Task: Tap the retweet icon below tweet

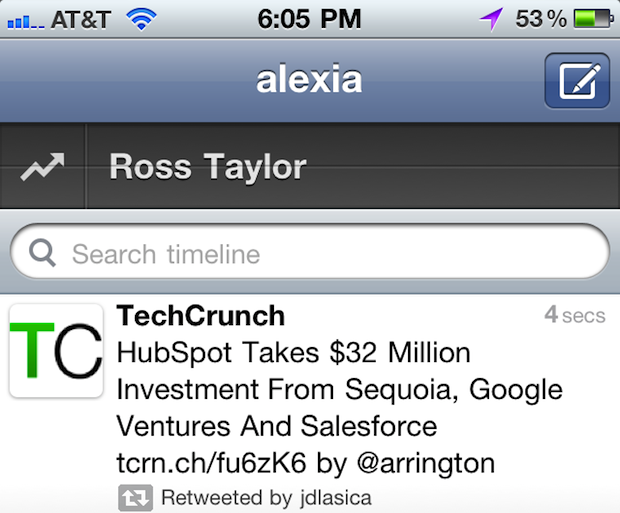Action: coord(135,497)
